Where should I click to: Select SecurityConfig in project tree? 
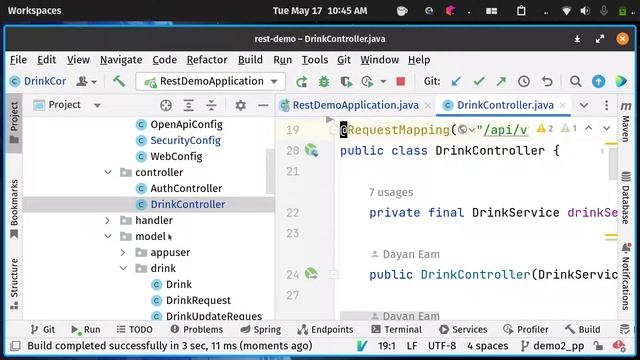click(185, 140)
